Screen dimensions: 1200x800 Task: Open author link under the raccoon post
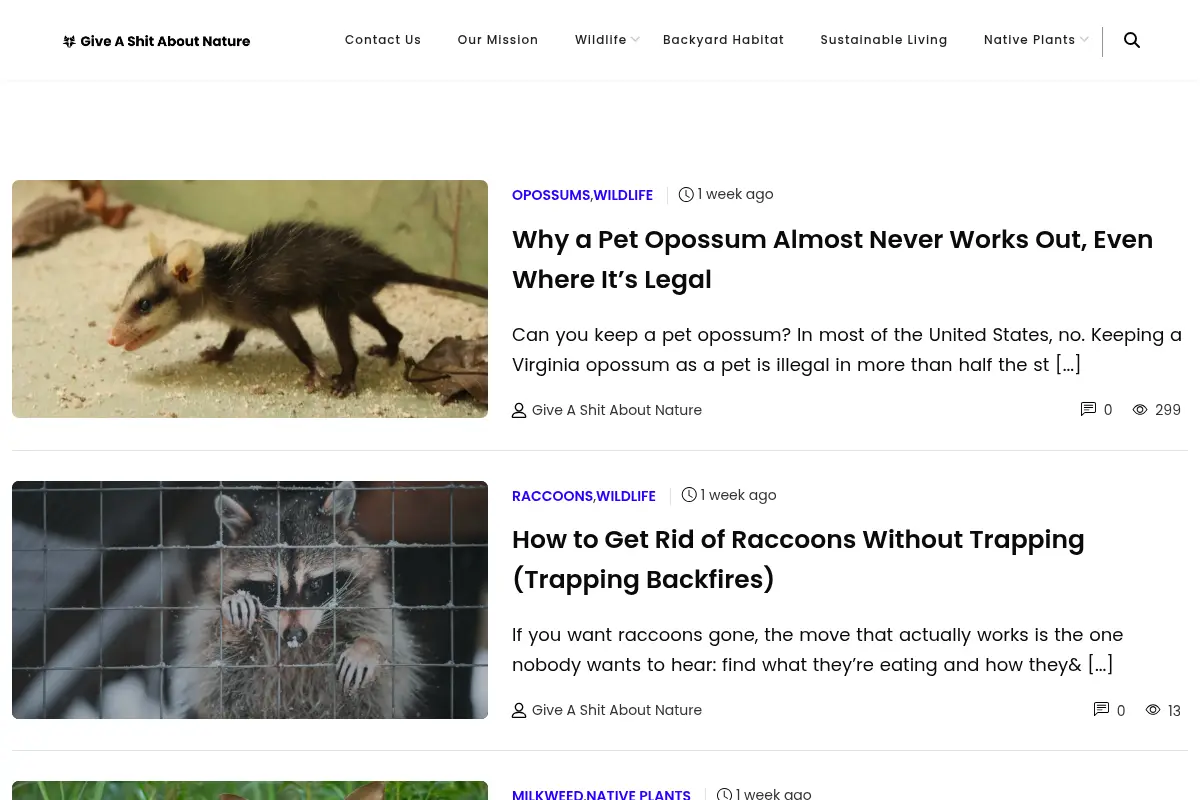tap(617, 710)
